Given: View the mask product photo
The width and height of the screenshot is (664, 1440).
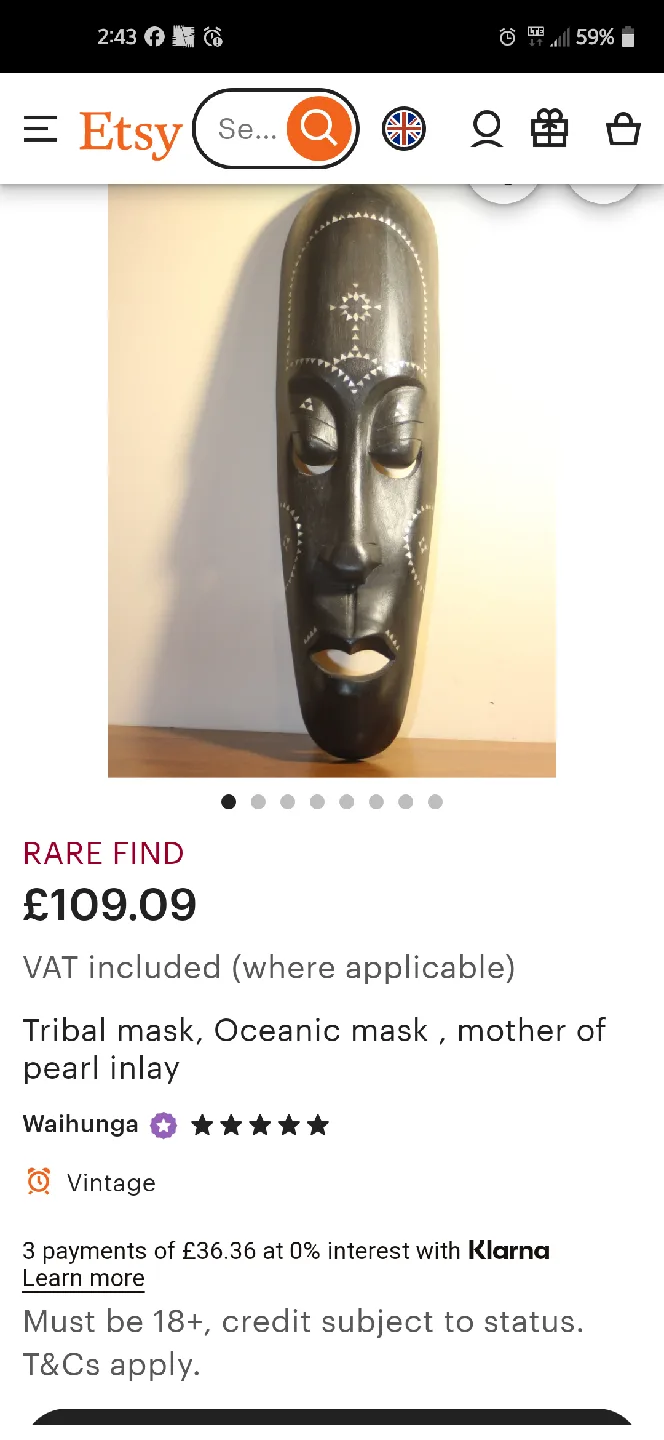Looking at the screenshot, I should (331, 480).
